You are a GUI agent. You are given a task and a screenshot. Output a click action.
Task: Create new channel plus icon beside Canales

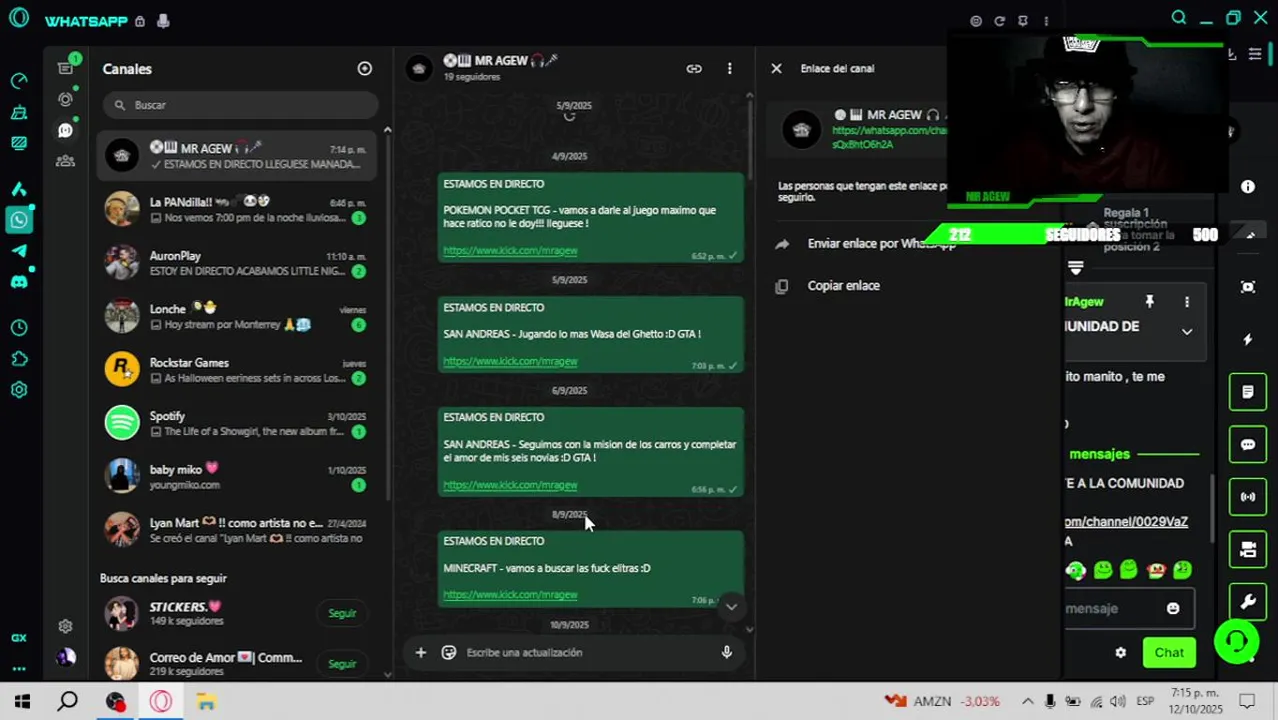click(365, 69)
